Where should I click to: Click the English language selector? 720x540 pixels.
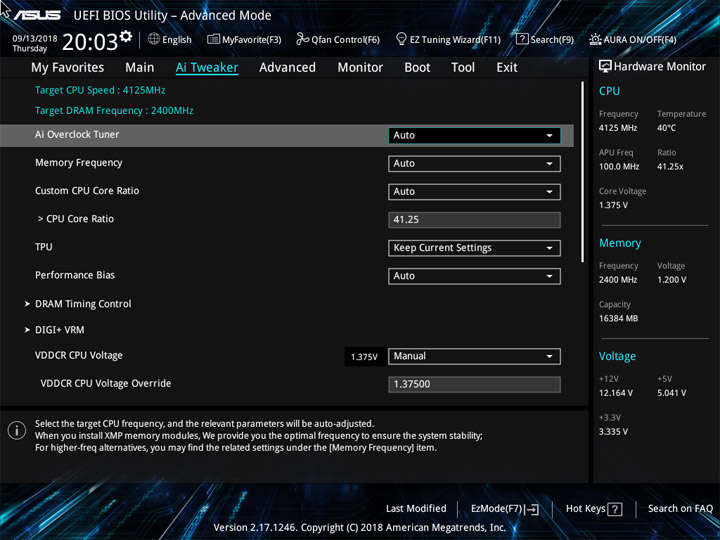point(170,39)
